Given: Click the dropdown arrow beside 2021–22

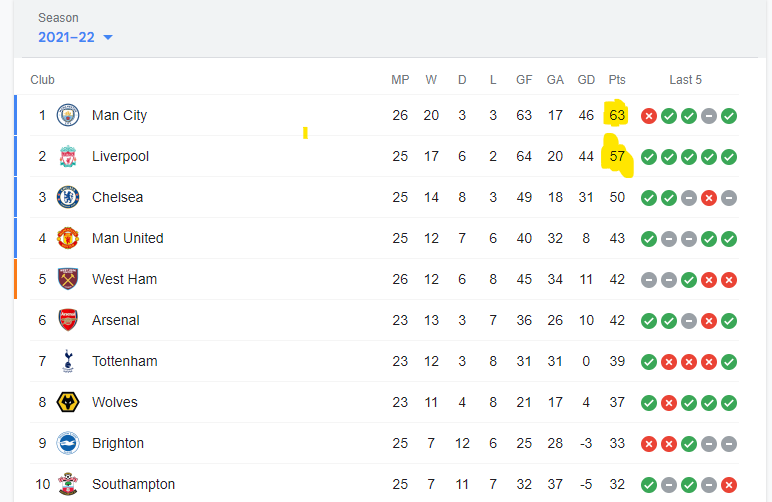Looking at the screenshot, I should tap(108, 37).
